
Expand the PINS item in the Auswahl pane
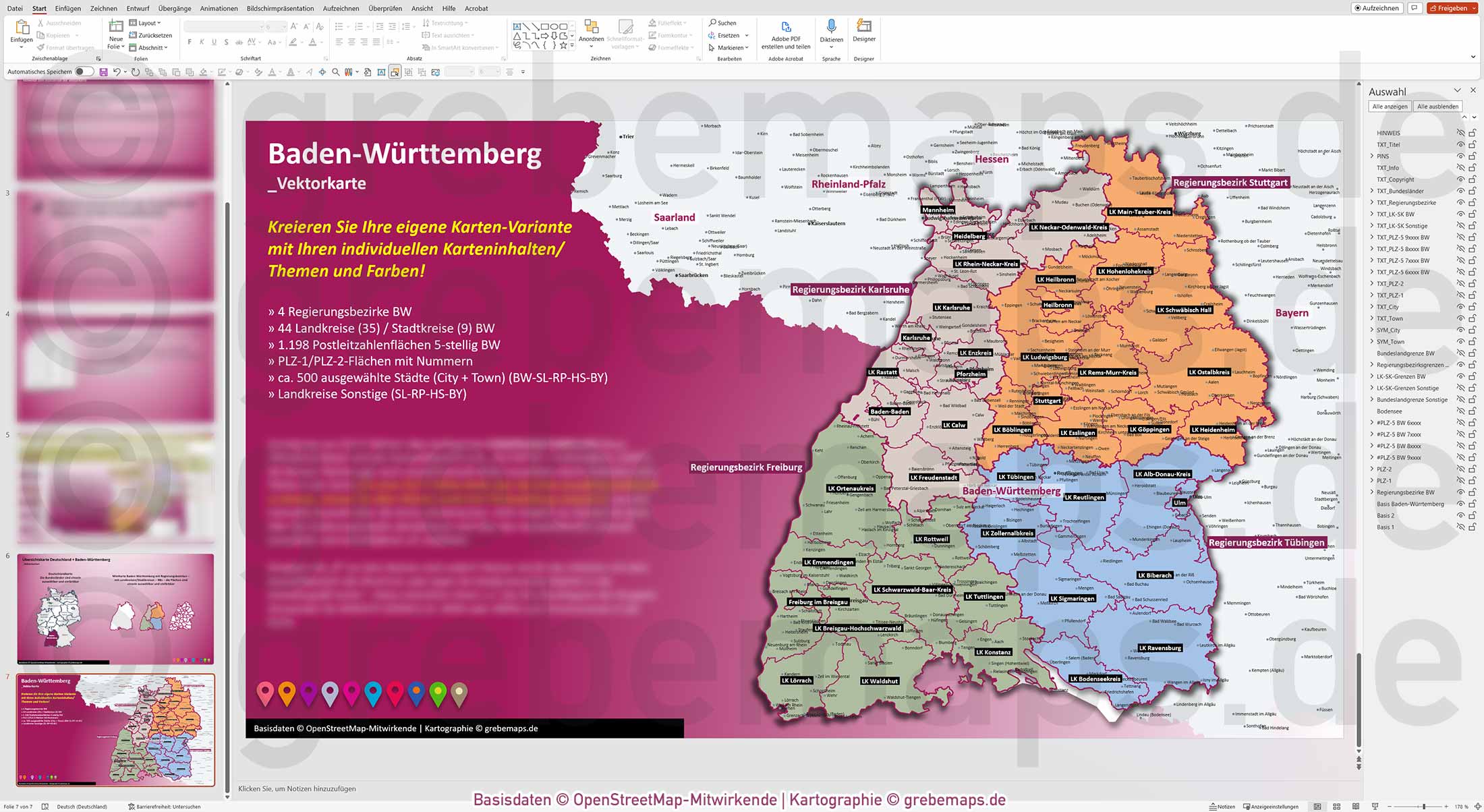1372,156
